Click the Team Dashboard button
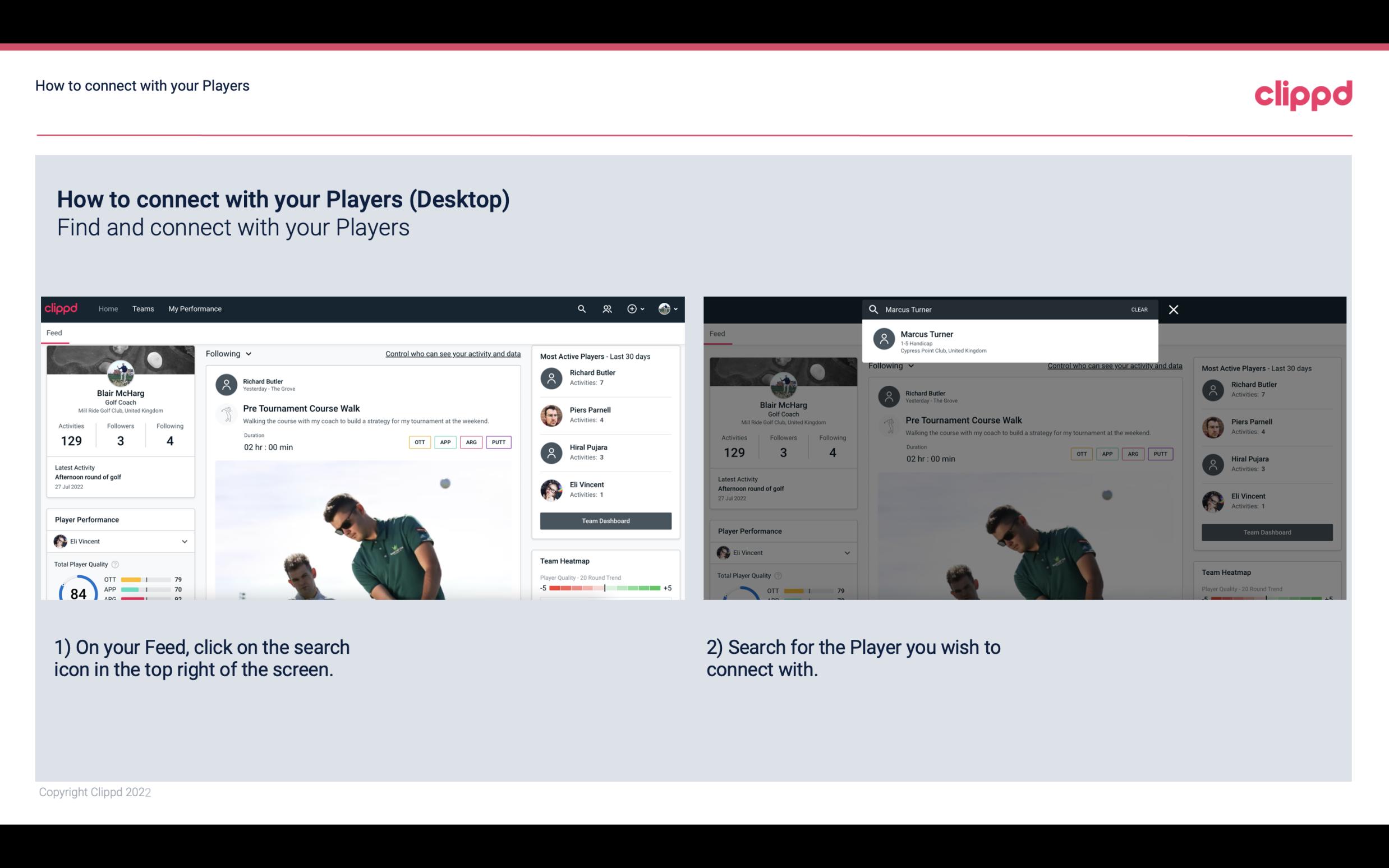 605,520
